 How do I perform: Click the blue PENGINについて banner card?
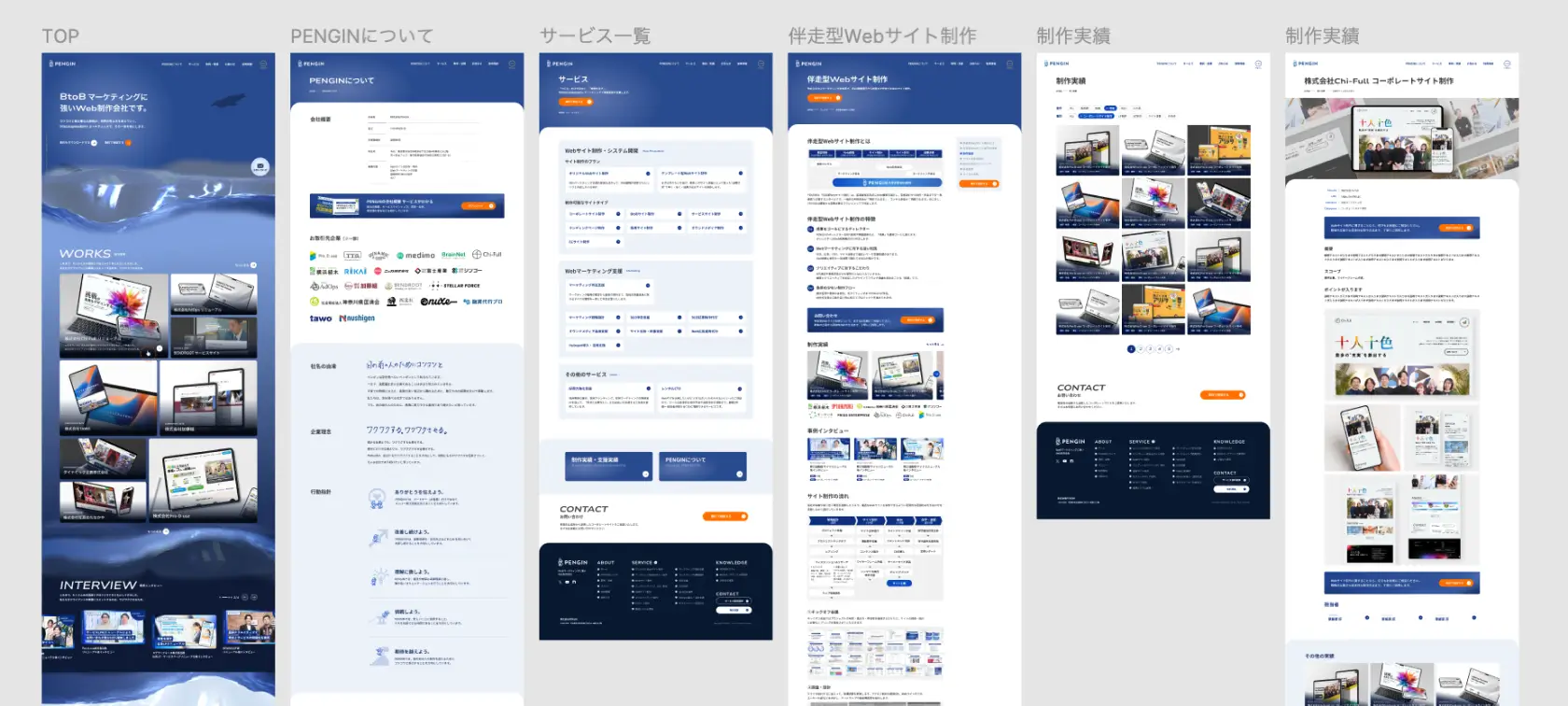tap(704, 466)
